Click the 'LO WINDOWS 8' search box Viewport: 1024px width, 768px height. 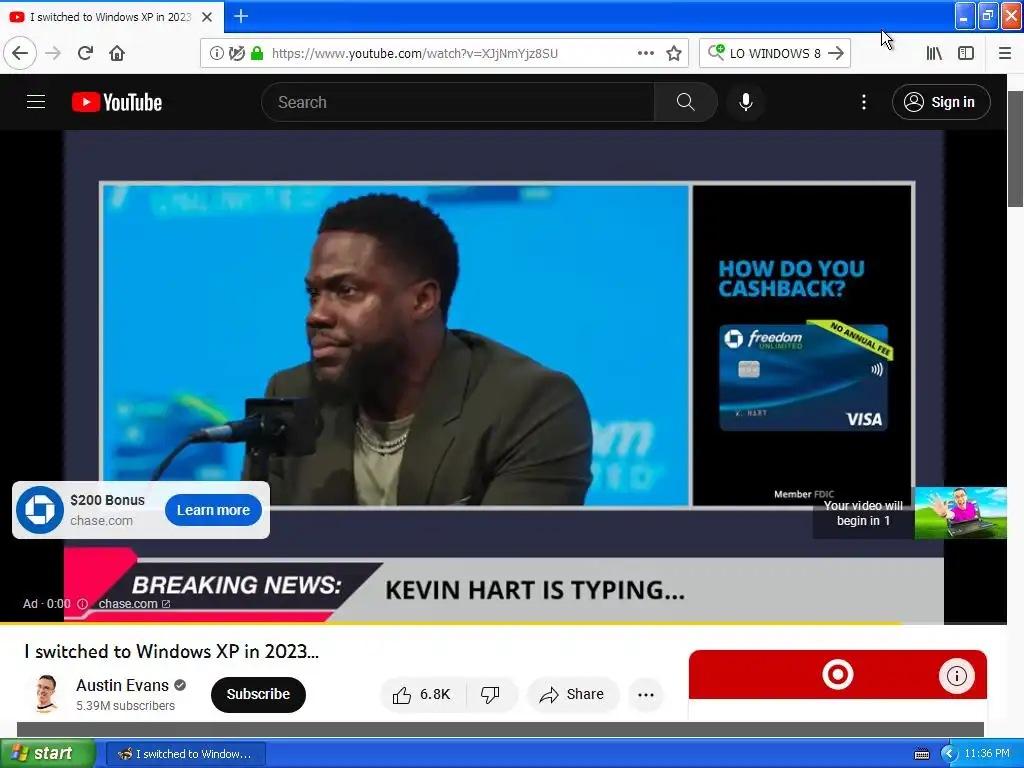coord(775,53)
